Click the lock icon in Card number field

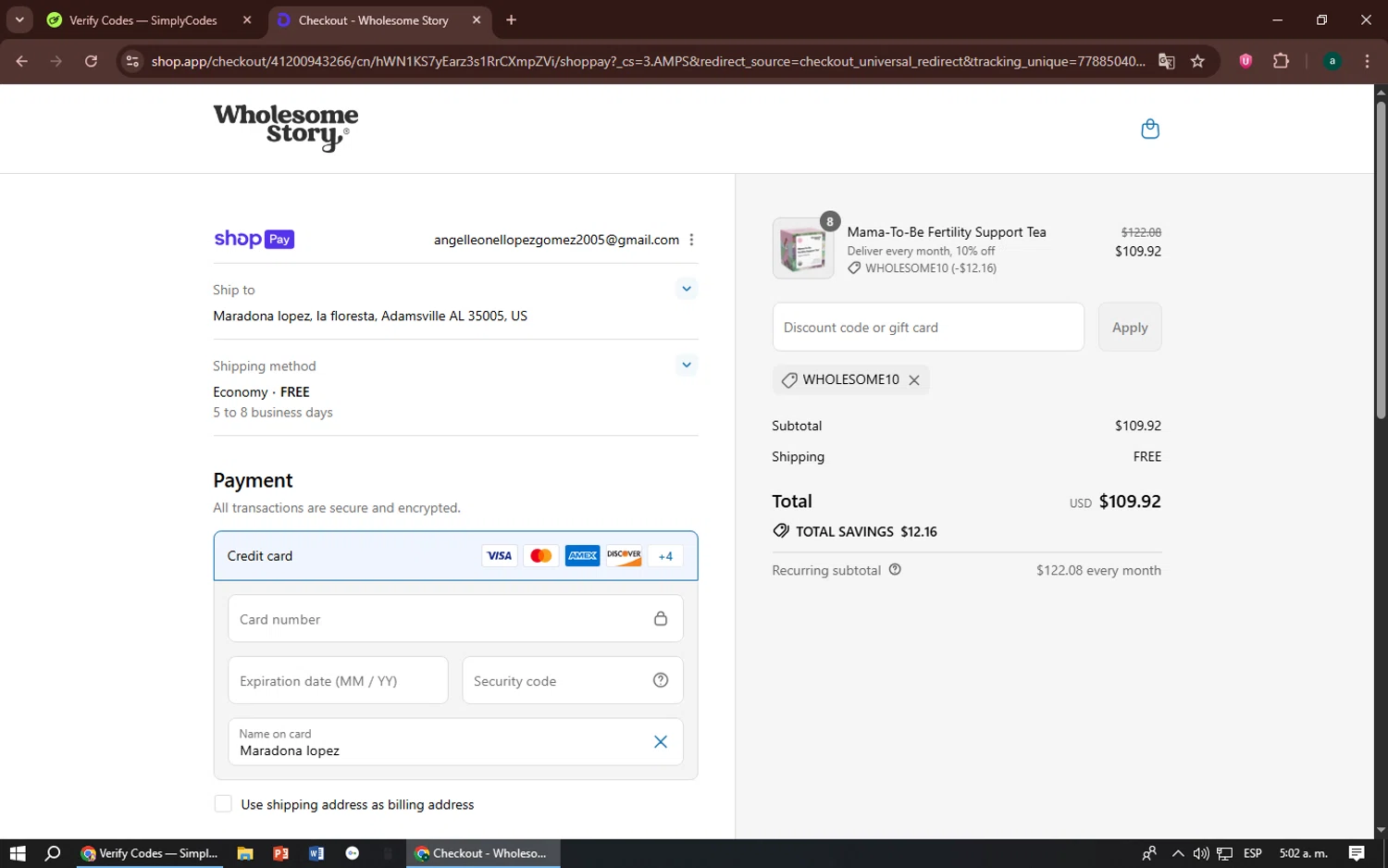click(x=661, y=618)
